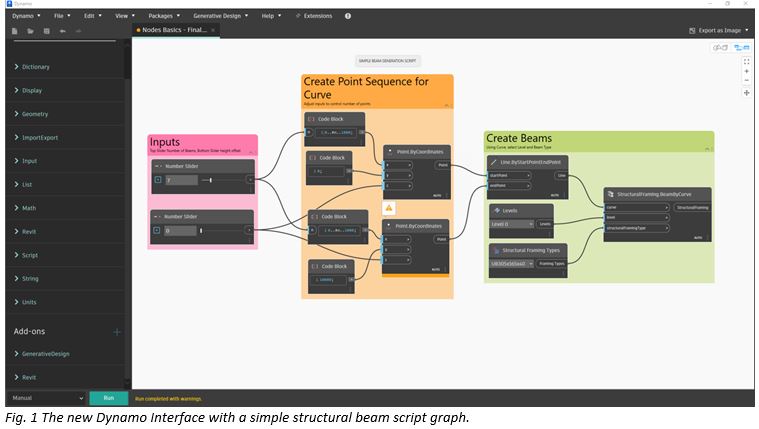Image resolution: width=759 pixels, height=429 pixels.
Task: Switch to graph view navigation icon
Action: (742, 47)
